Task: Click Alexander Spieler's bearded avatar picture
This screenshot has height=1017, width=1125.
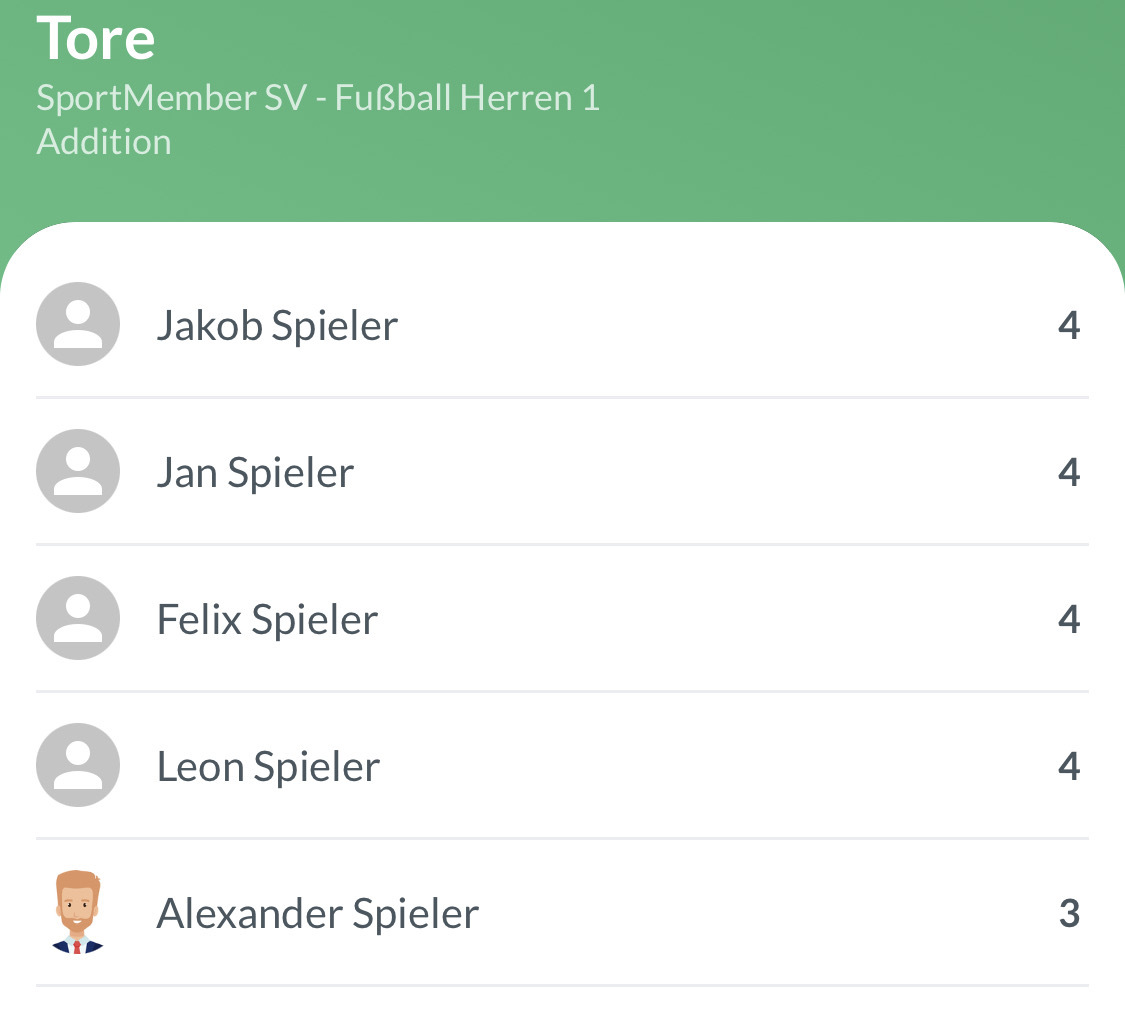Action: (x=78, y=912)
